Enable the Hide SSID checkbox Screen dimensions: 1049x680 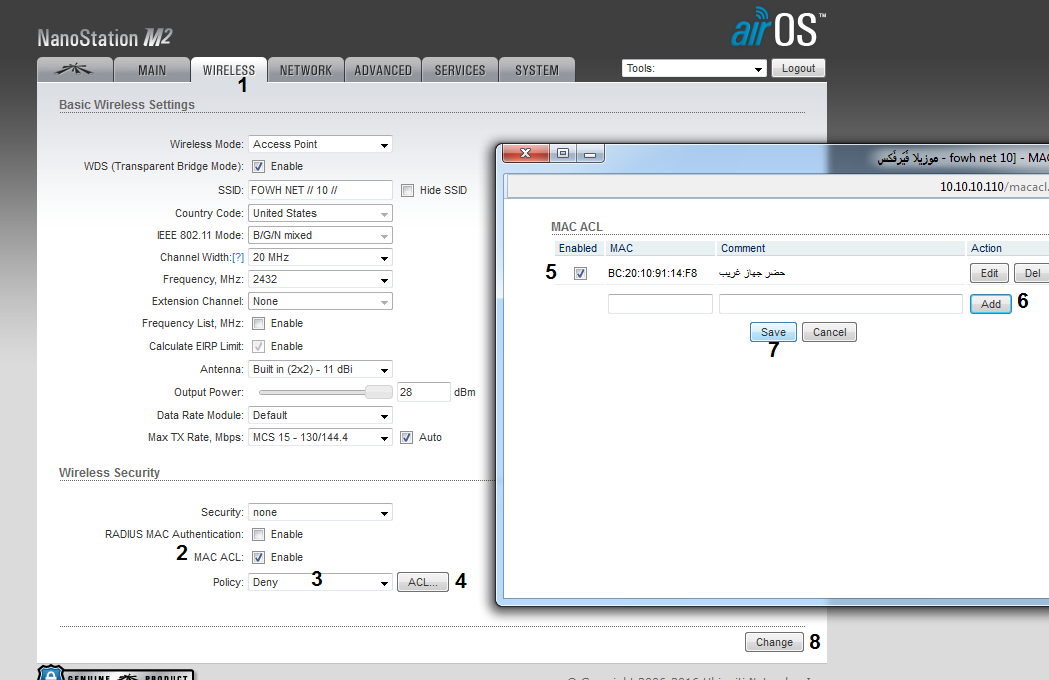pos(407,190)
